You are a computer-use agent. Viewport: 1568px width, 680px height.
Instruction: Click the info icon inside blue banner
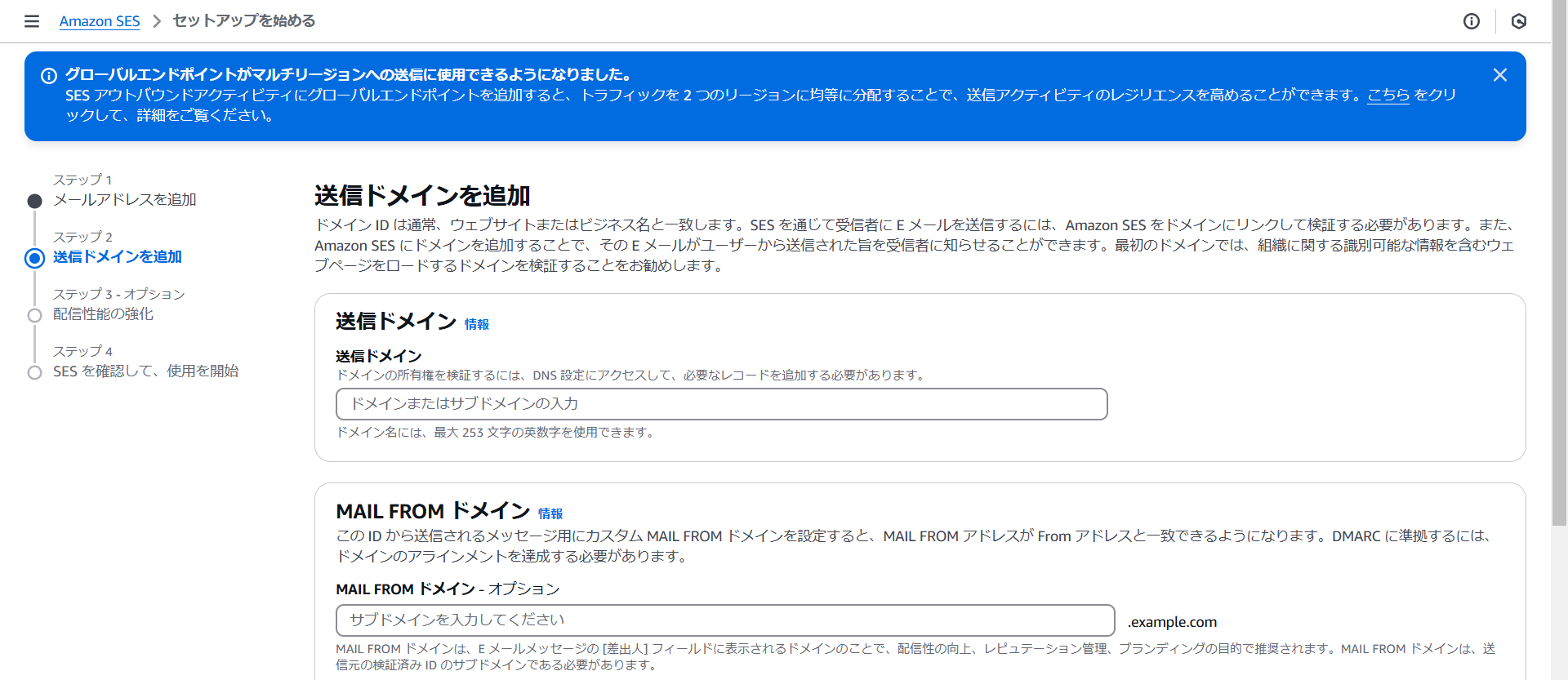49,76
